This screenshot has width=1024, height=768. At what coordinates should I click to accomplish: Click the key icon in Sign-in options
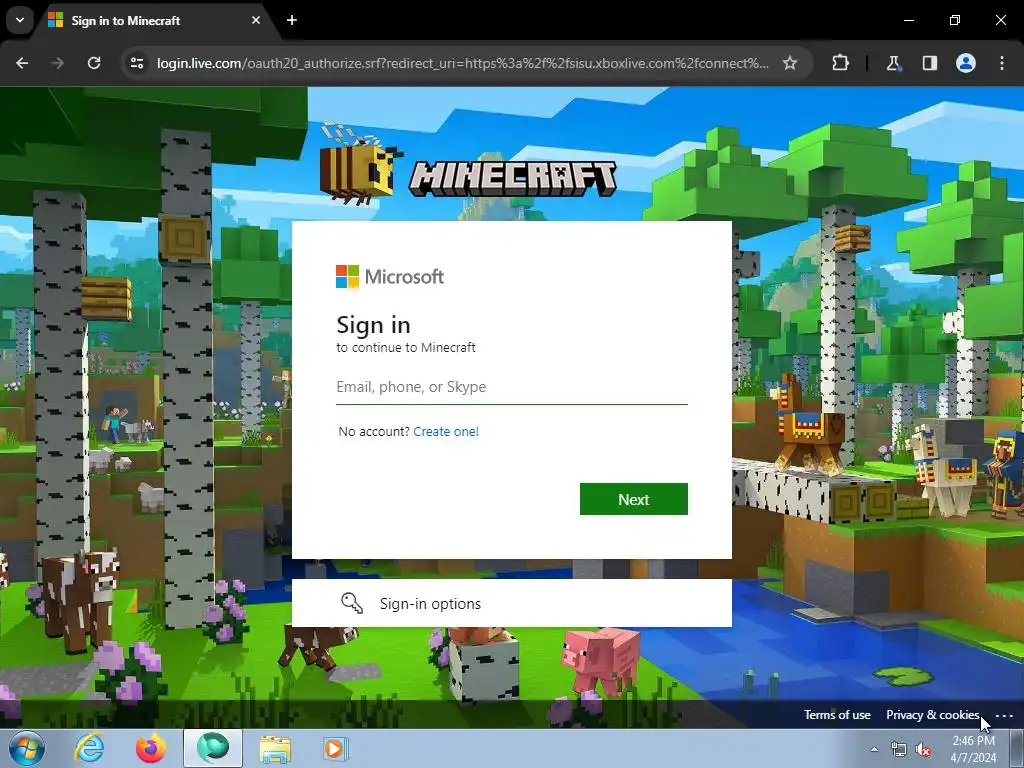pos(352,603)
